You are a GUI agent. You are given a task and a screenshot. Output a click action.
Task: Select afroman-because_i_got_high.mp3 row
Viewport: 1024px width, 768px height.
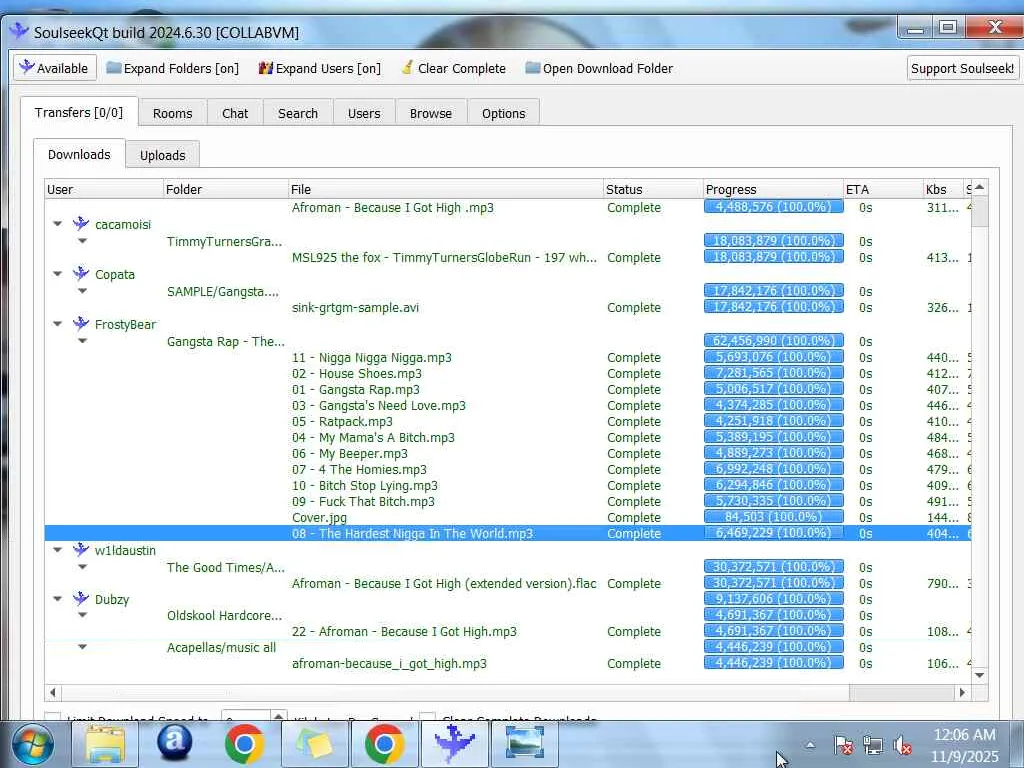[x=389, y=664]
